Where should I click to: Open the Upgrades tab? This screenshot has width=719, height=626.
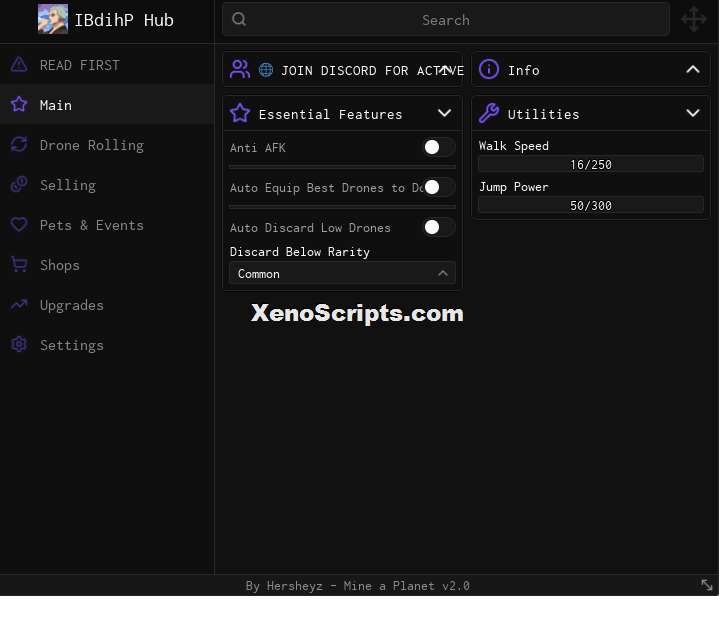pos(107,305)
